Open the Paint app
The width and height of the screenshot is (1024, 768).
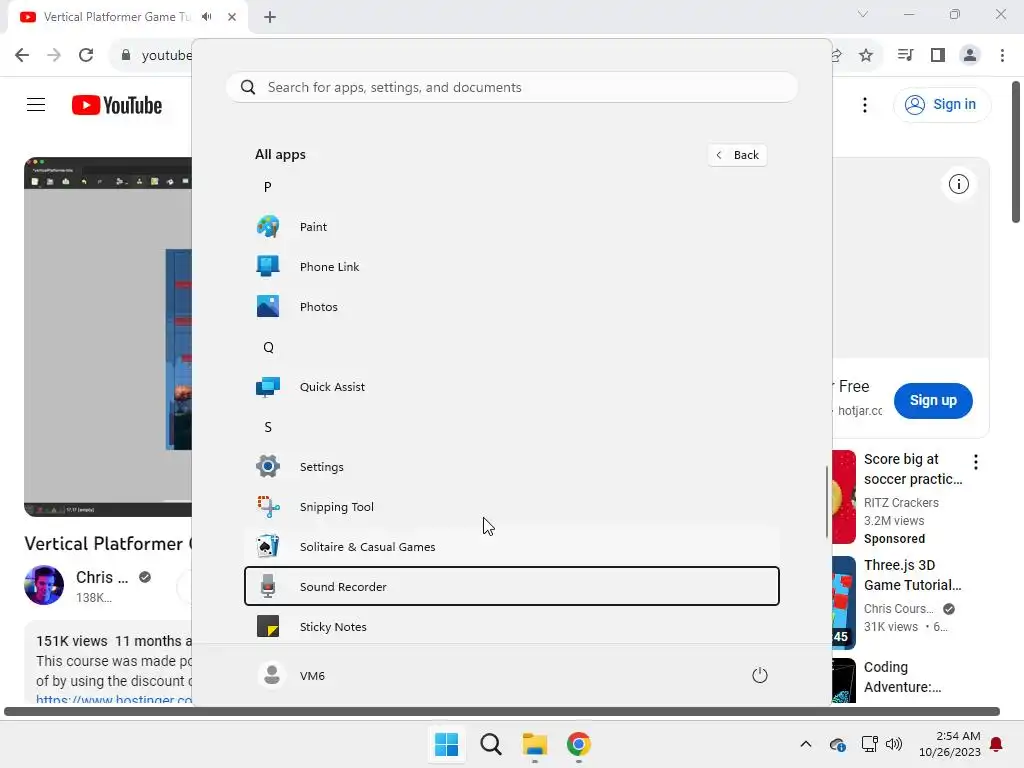(511, 227)
